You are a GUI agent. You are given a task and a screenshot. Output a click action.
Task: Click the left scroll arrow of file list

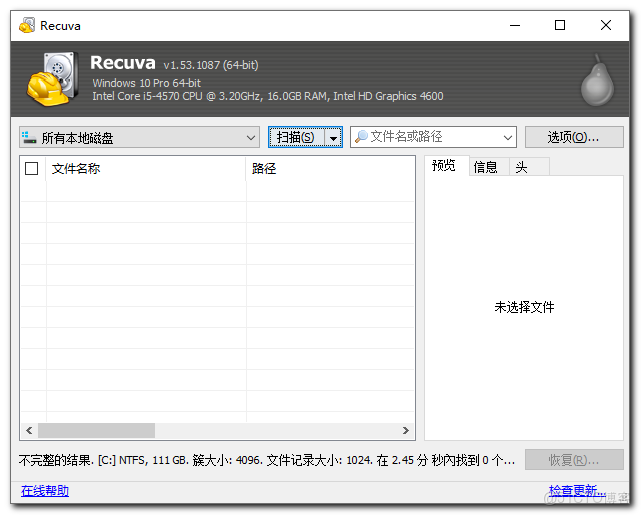pyautogui.click(x=29, y=430)
